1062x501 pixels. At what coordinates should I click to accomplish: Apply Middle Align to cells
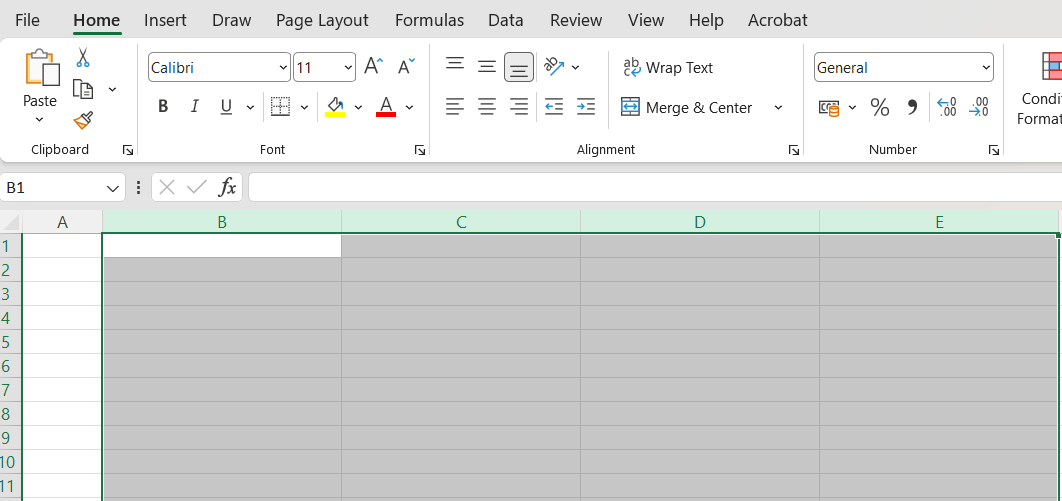tap(487, 66)
